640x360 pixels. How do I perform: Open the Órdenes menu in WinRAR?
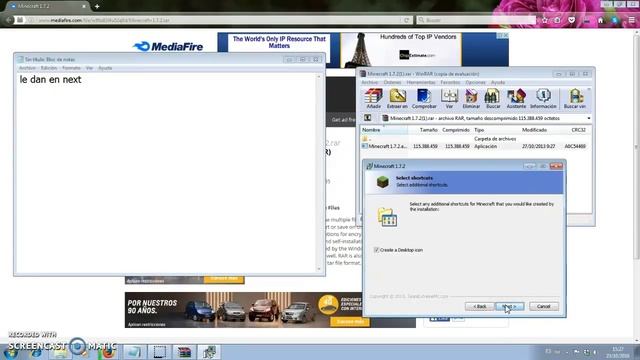393,82
